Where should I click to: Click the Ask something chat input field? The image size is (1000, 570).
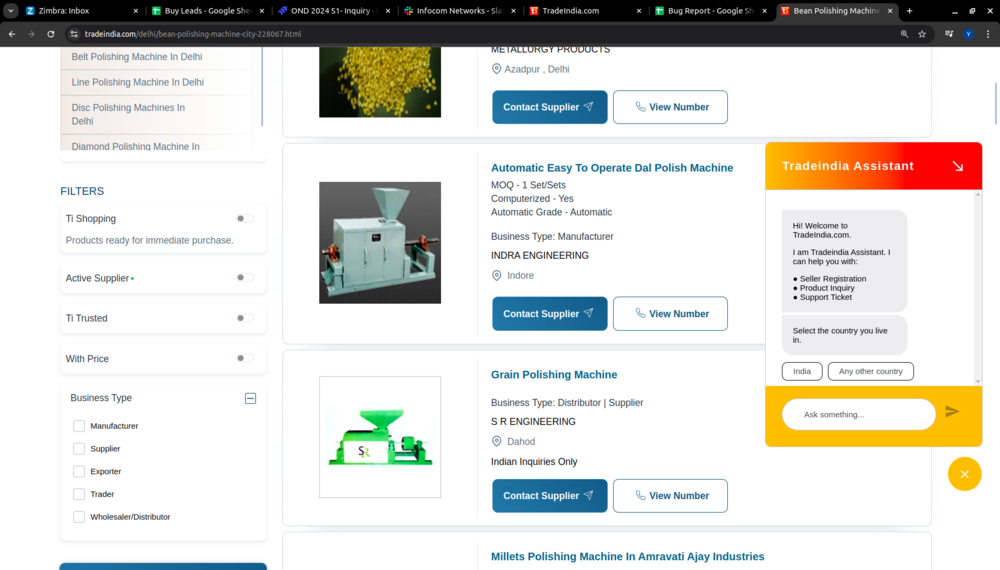(858, 414)
